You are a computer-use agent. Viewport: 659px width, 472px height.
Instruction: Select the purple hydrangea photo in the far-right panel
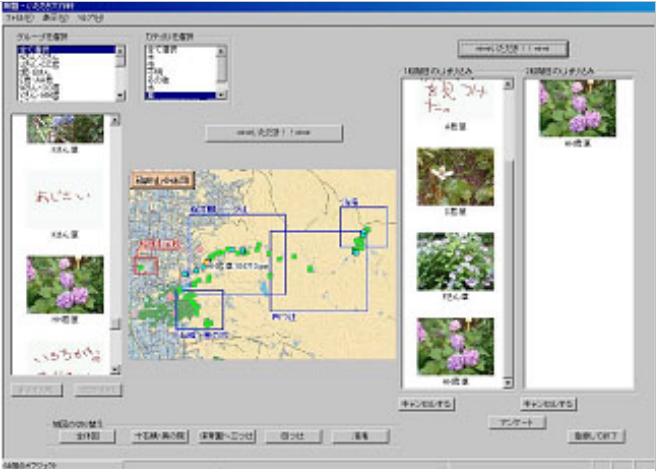pos(577,108)
